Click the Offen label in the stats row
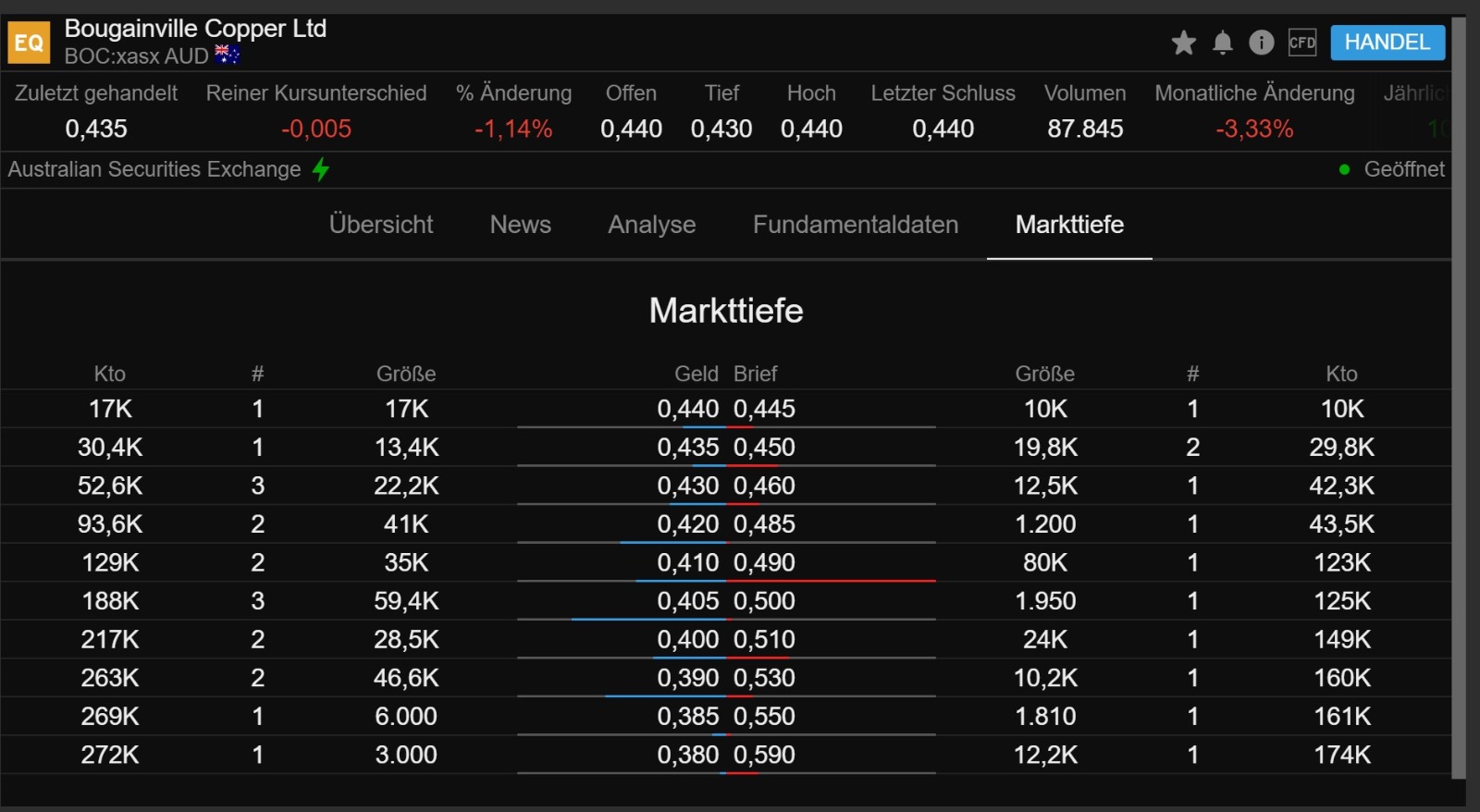The height and width of the screenshot is (812, 1480). (x=631, y=93)
